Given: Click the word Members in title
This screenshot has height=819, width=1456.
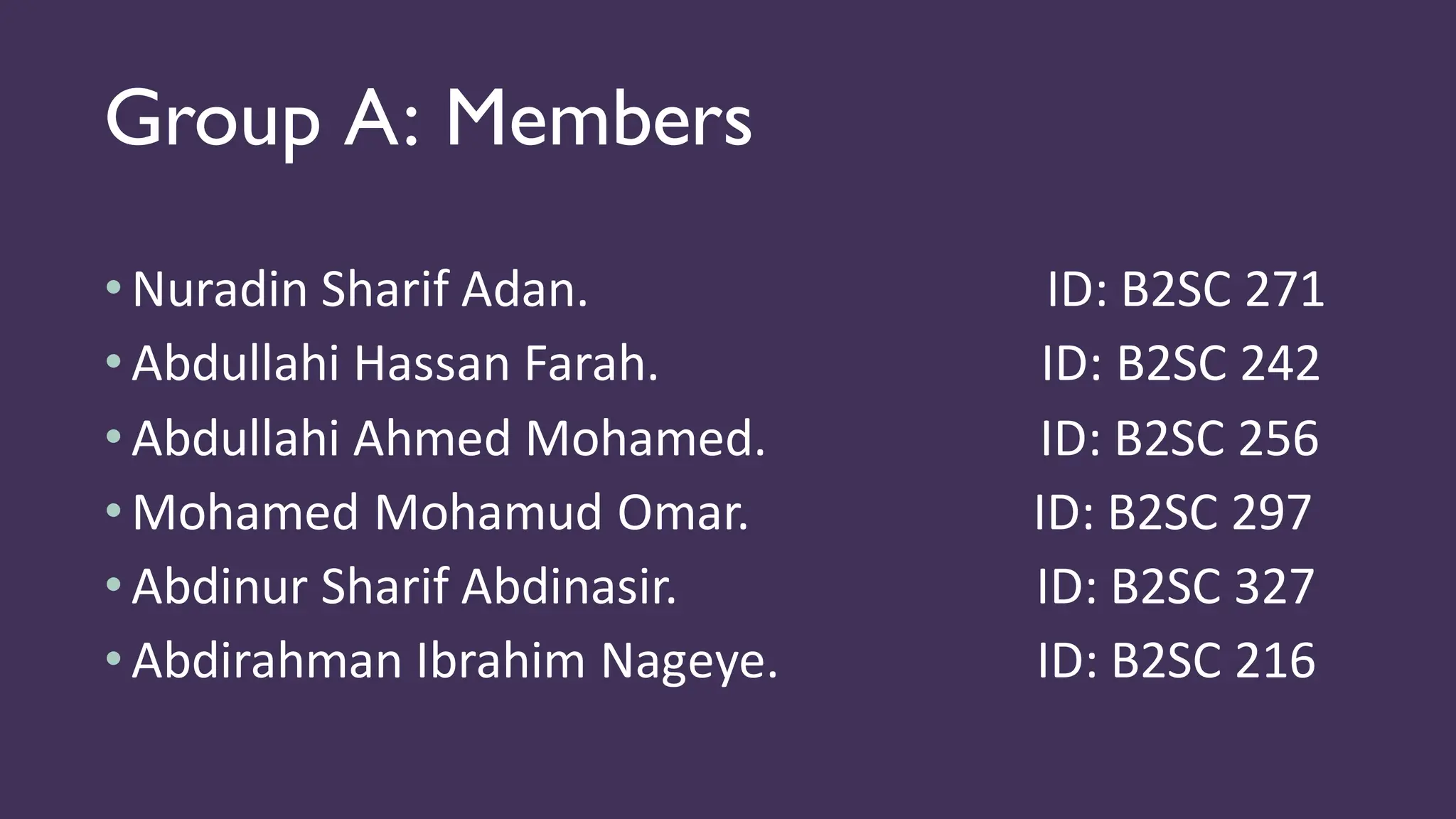Looking at the screenshot, I should point(599,119).
